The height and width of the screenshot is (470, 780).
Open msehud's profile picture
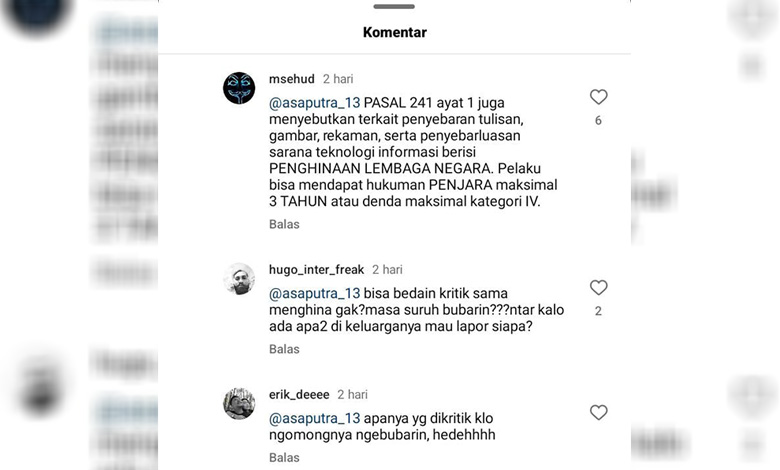239,88
